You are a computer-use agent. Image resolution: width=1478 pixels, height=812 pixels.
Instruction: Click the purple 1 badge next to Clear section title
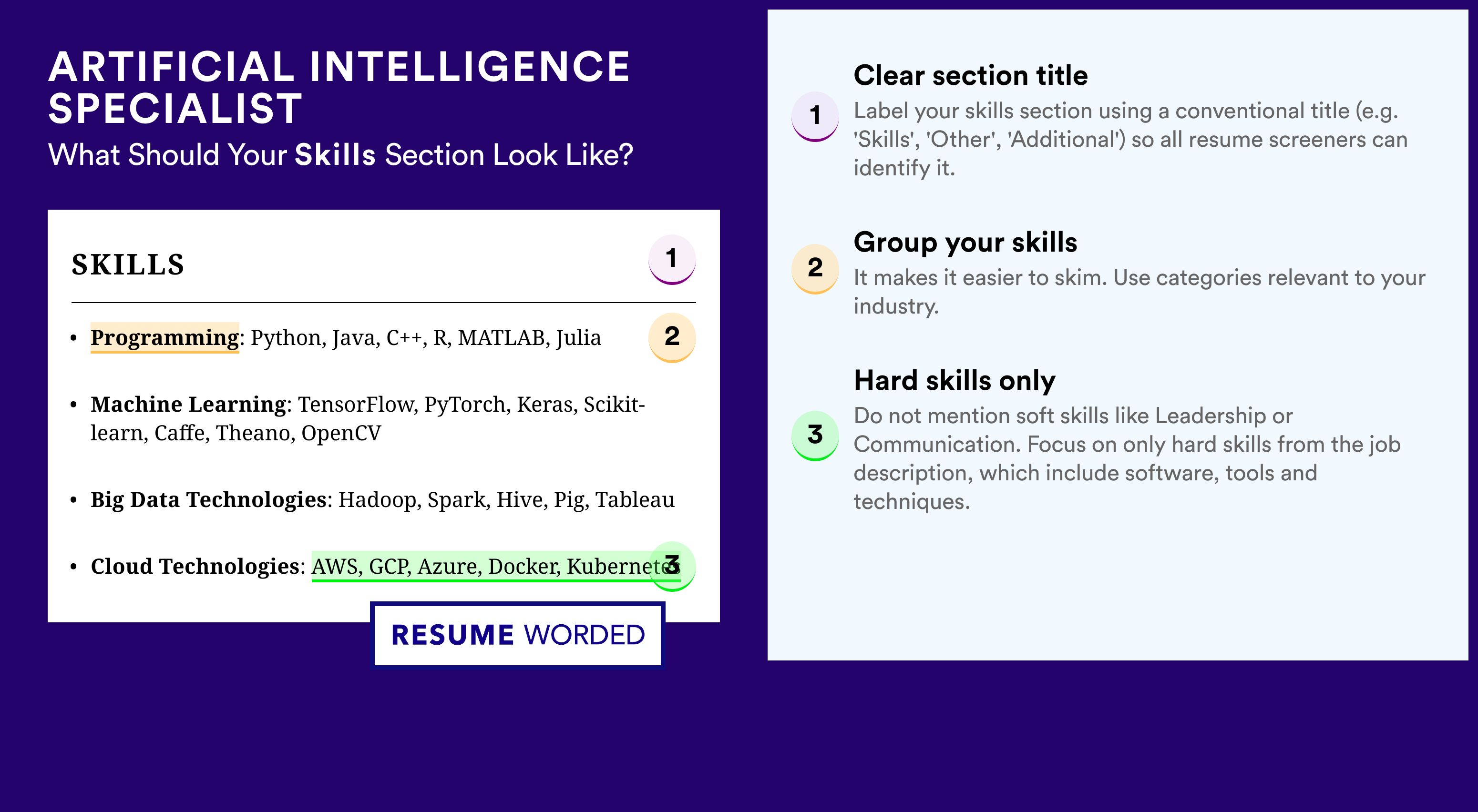815,116
